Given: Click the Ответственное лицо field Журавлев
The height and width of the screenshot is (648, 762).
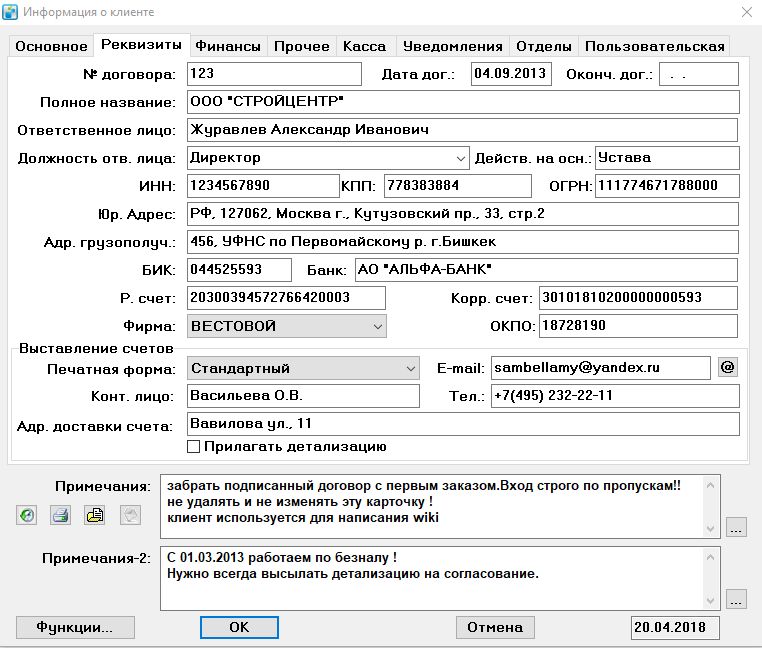Looking at the screenshot, I should (x=462, y=130).
